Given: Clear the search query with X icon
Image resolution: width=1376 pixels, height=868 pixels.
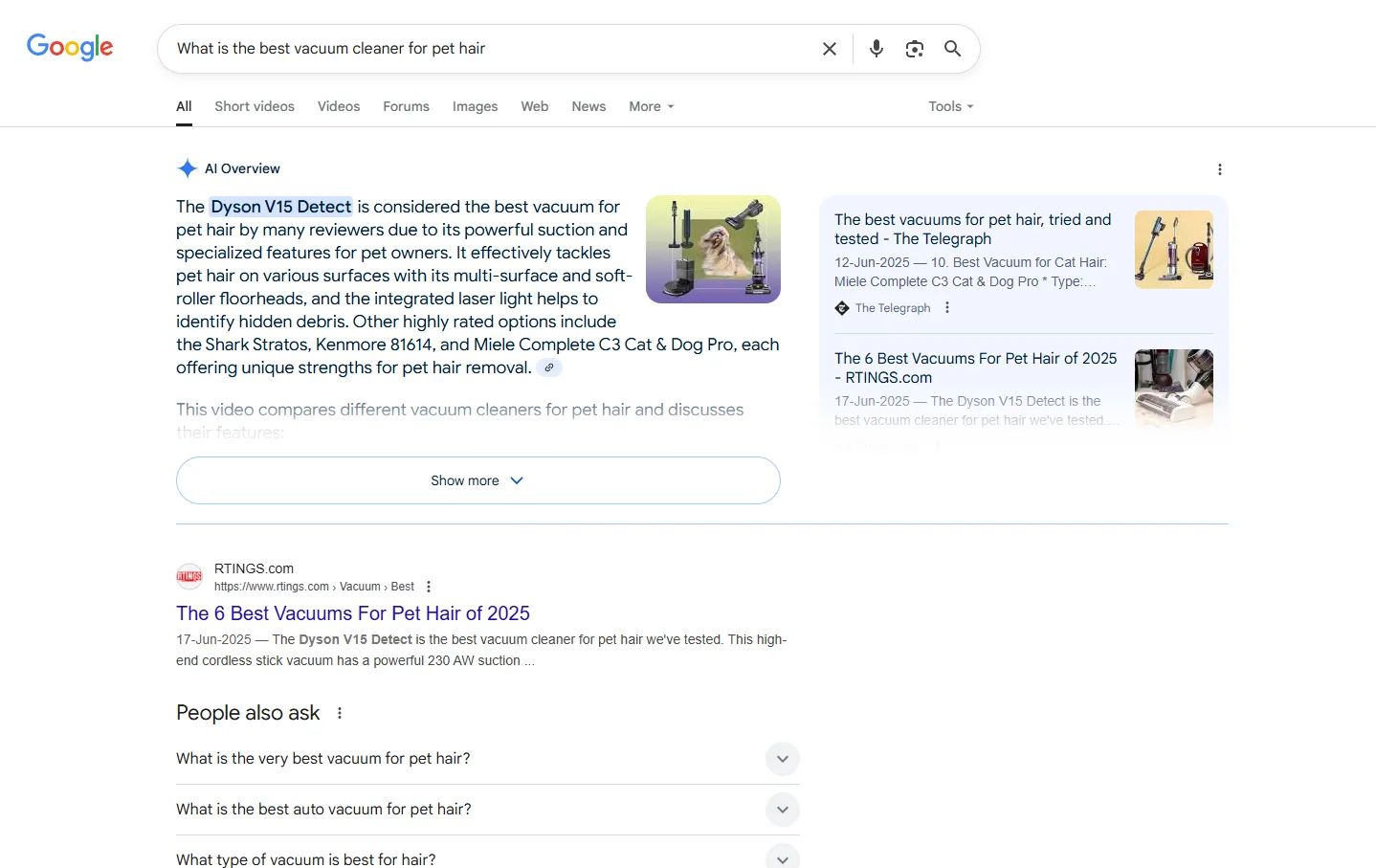Looking at the screenshot, I should 830,49.
